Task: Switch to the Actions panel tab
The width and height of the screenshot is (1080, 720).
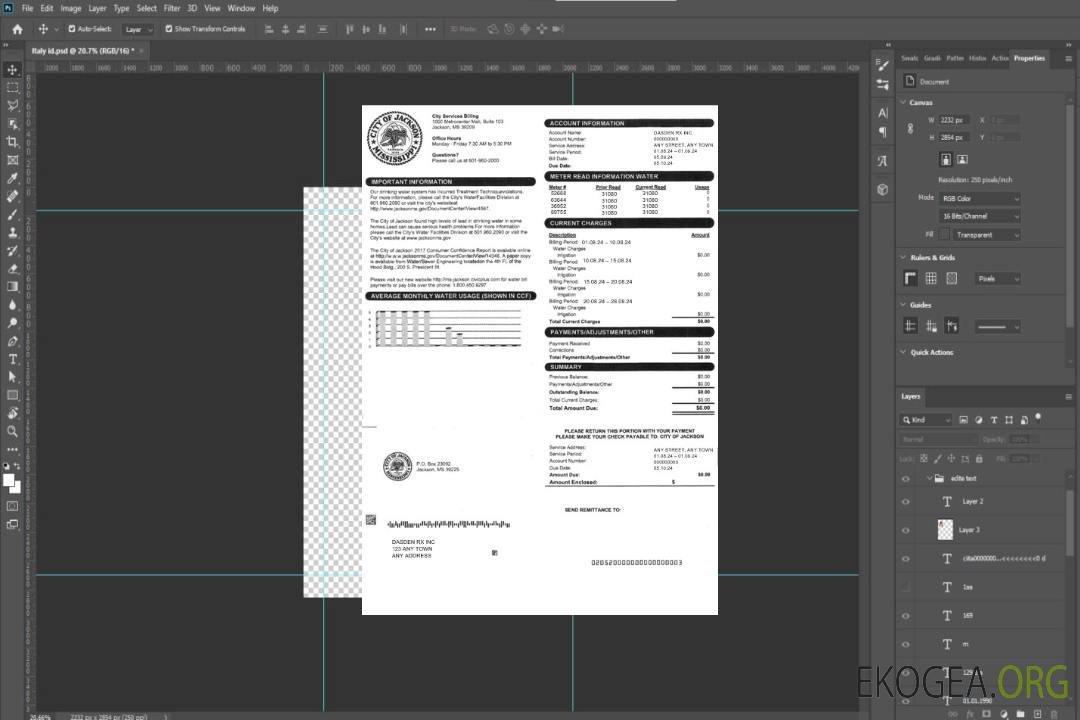Action: pos(999,59)
